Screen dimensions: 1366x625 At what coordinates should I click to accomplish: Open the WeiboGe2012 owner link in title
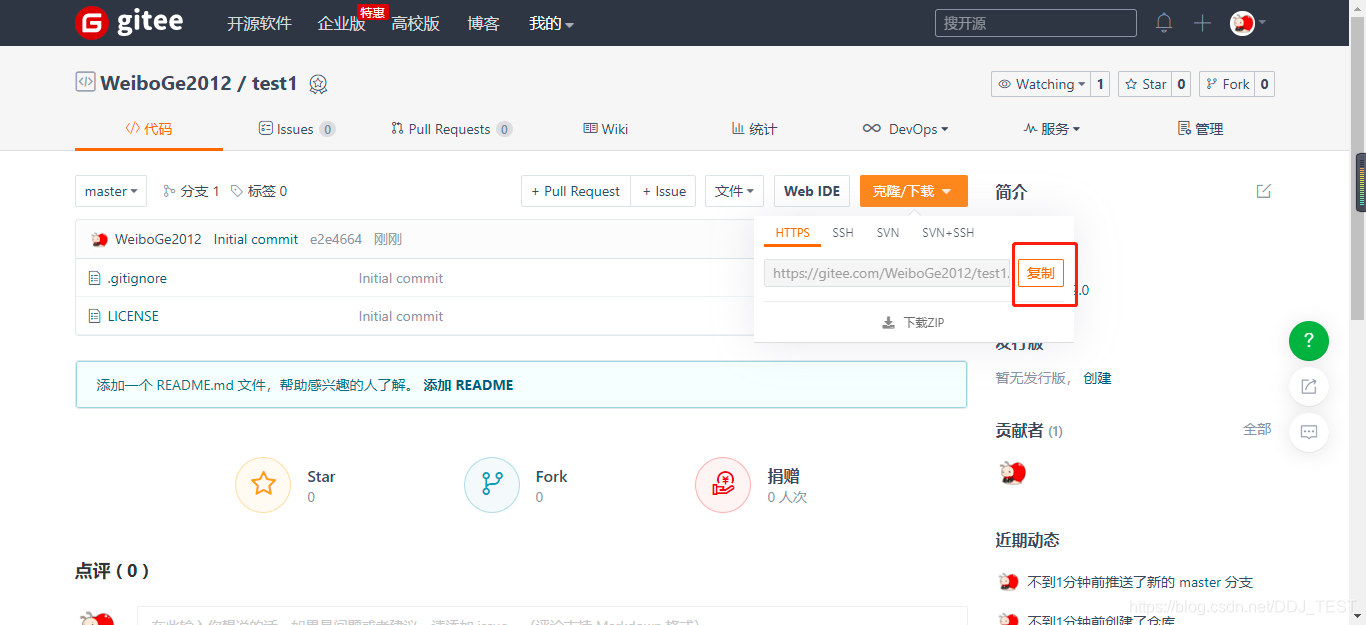tap(166, 83)
